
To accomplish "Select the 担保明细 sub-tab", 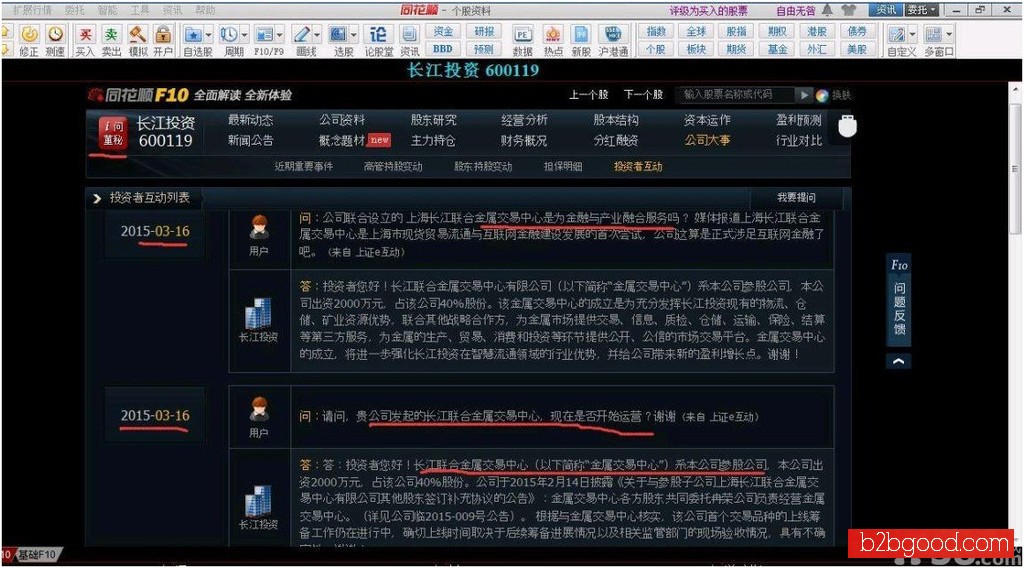I will pos(563,166).
